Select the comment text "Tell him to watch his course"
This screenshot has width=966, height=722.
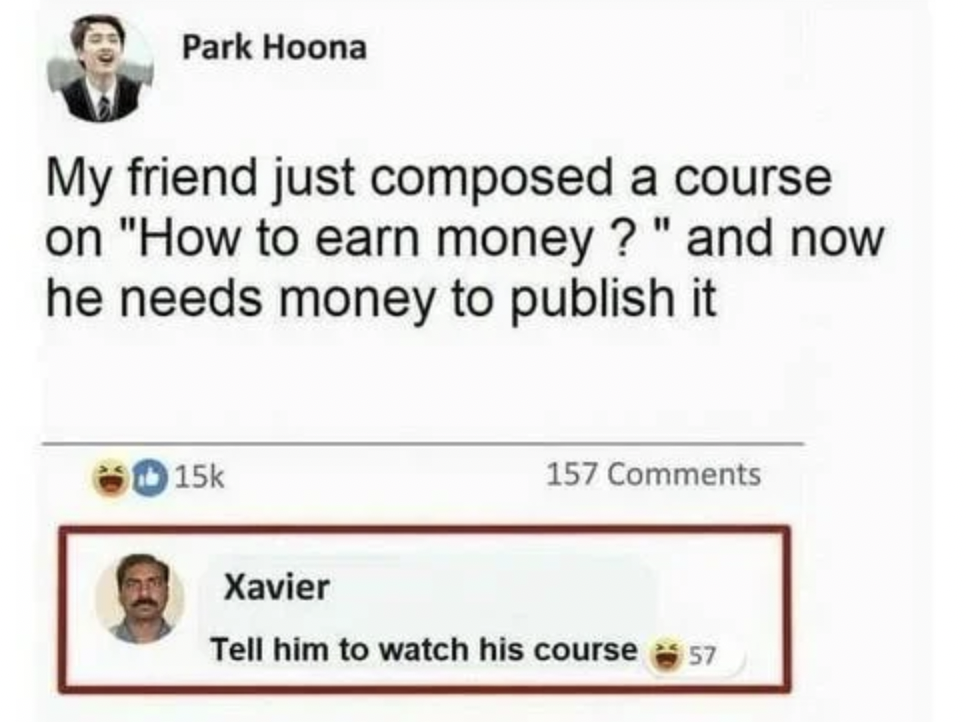point(424,650)
